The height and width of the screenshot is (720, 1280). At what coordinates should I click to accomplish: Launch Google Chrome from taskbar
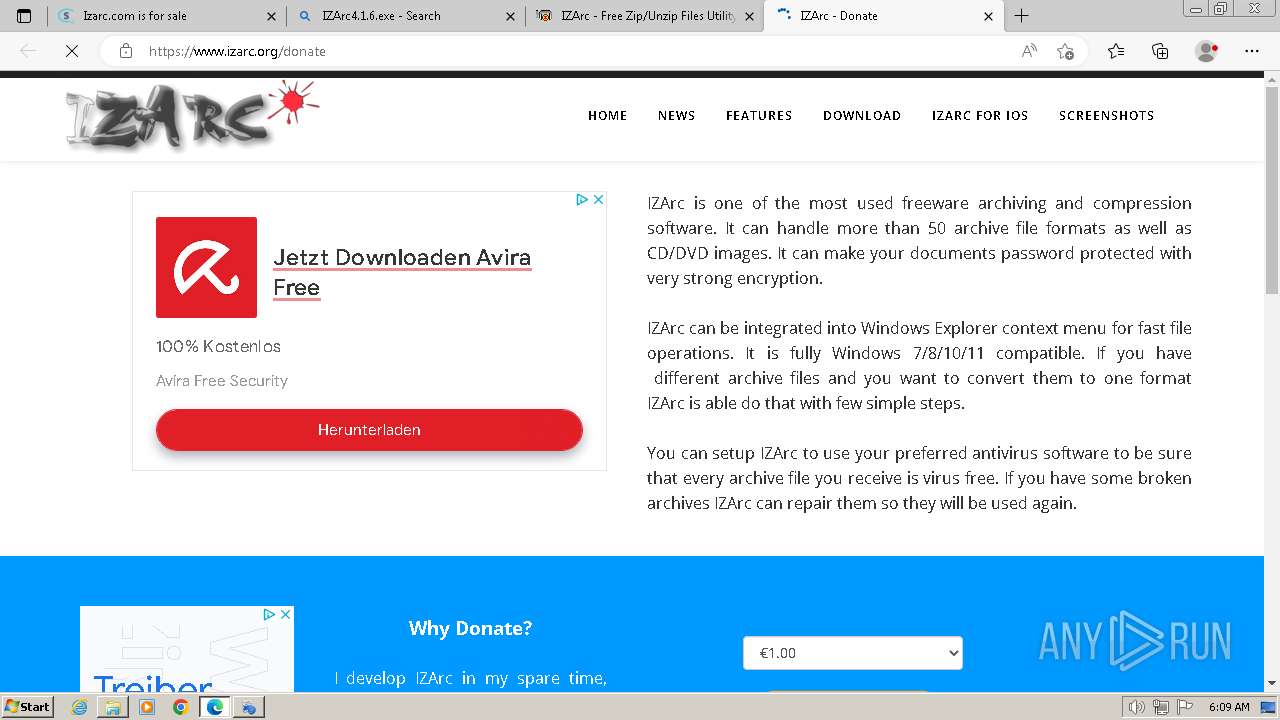click(x=180, y=707)
